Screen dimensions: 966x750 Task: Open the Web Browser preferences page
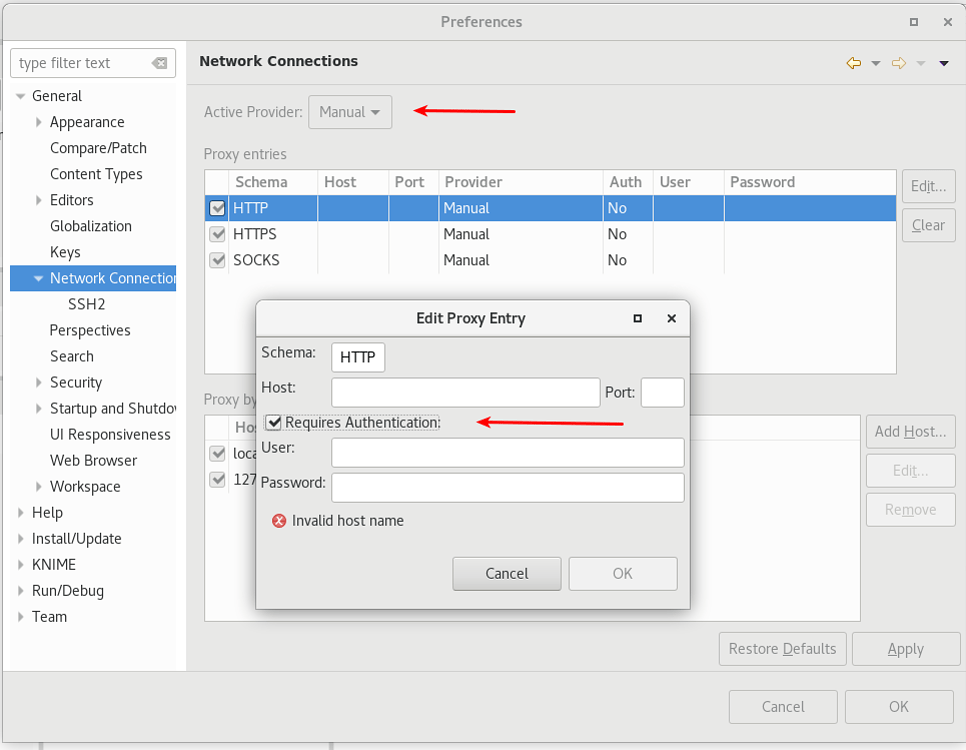coord(95,460)
